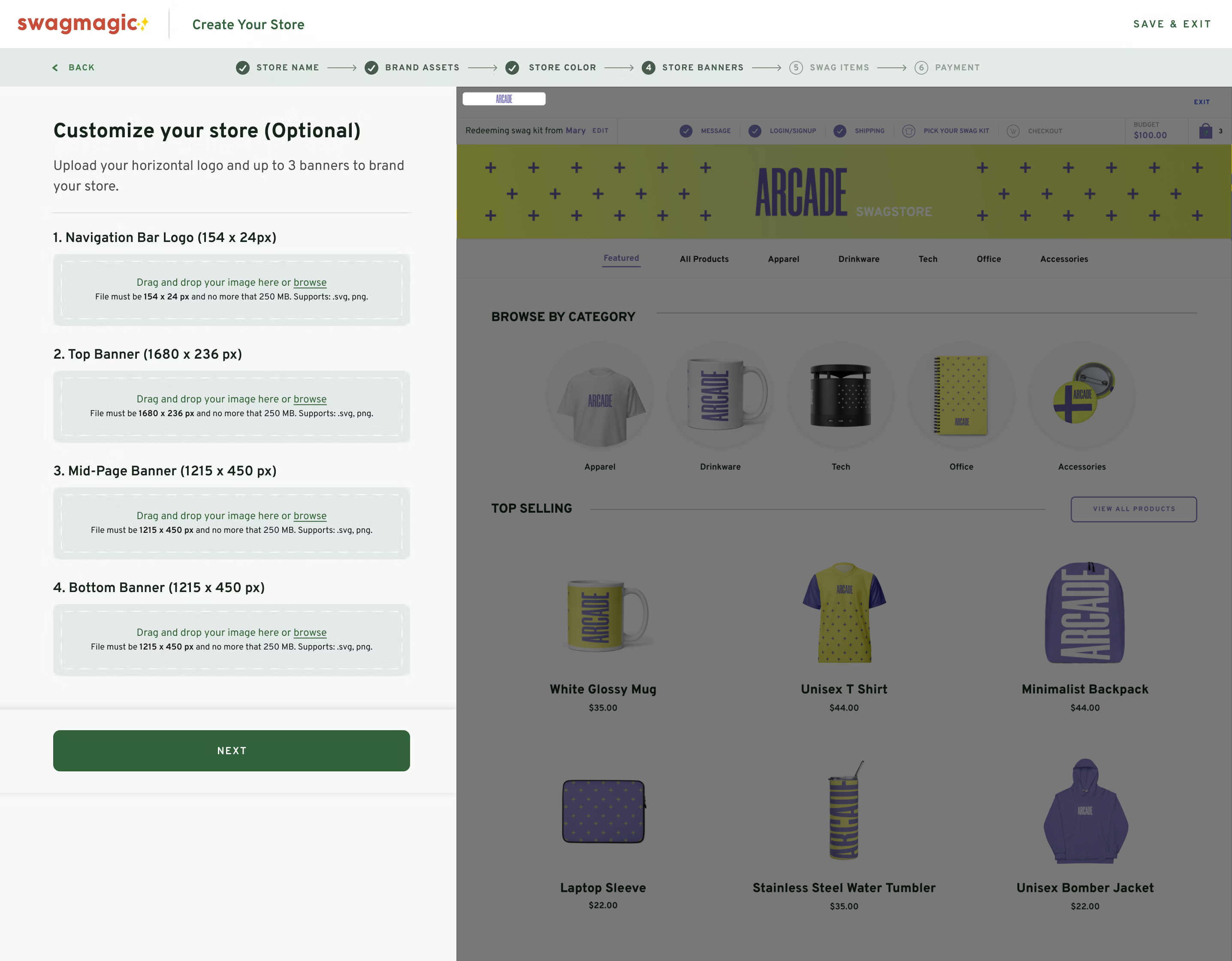
Task: Switch to the All Products tab
Action: [704, 259]
